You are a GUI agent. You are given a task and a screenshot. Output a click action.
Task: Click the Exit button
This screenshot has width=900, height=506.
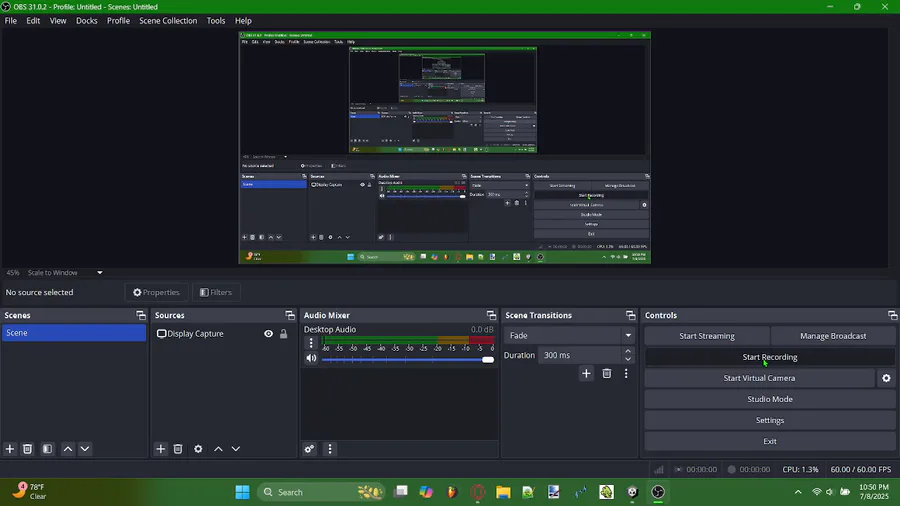pos(770,441)
